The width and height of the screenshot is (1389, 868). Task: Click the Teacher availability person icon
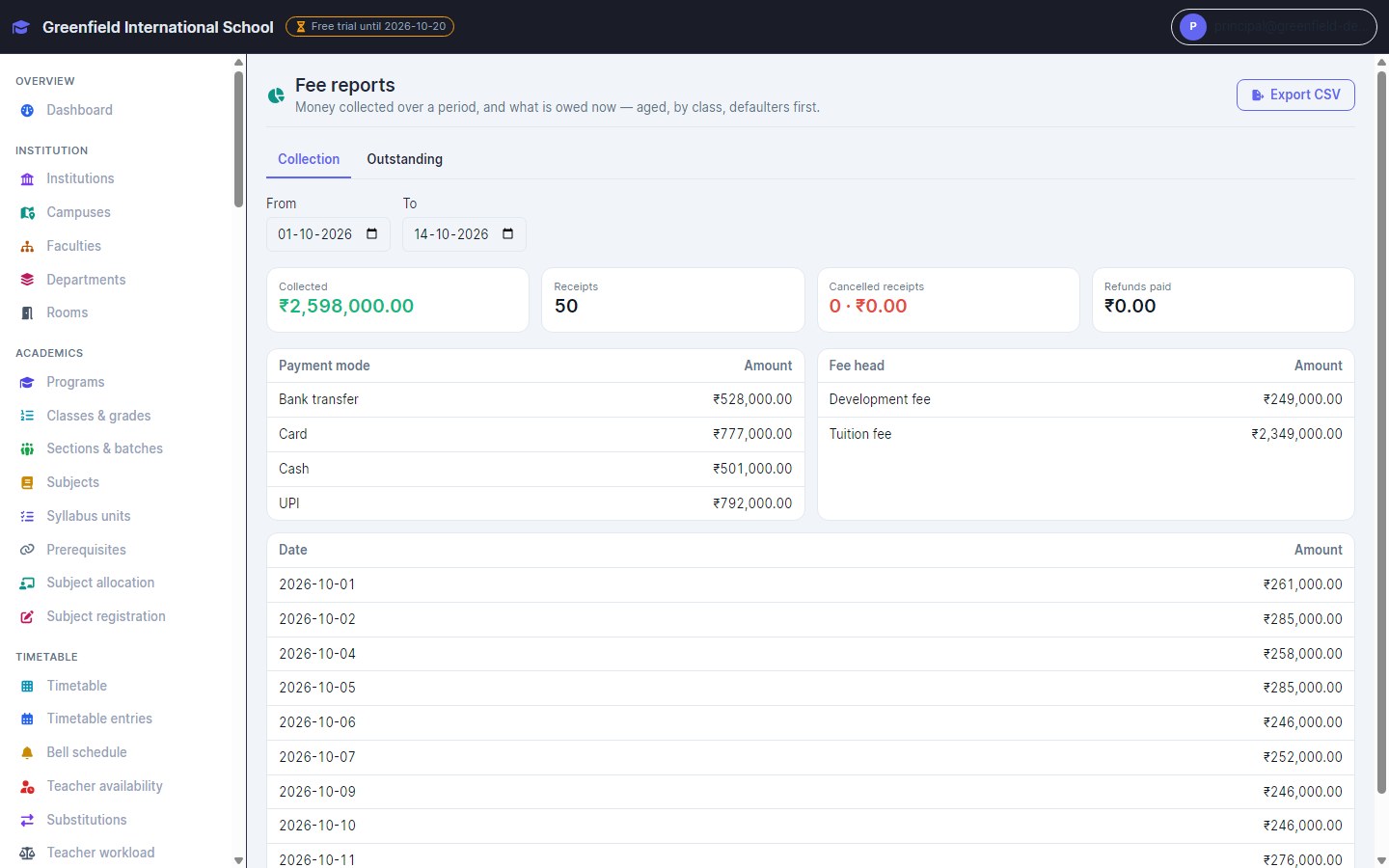click(x=27, y=787)
